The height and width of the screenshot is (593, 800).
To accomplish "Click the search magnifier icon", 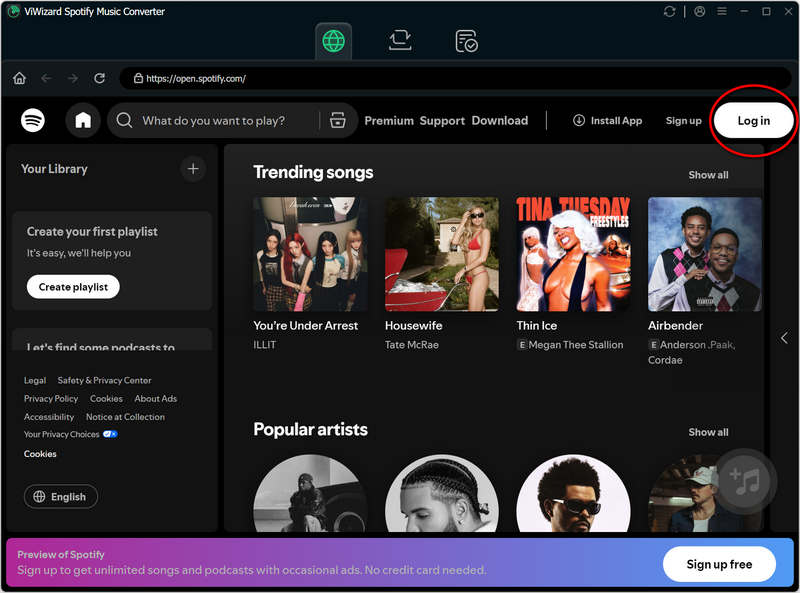I will tap(124, 120).
